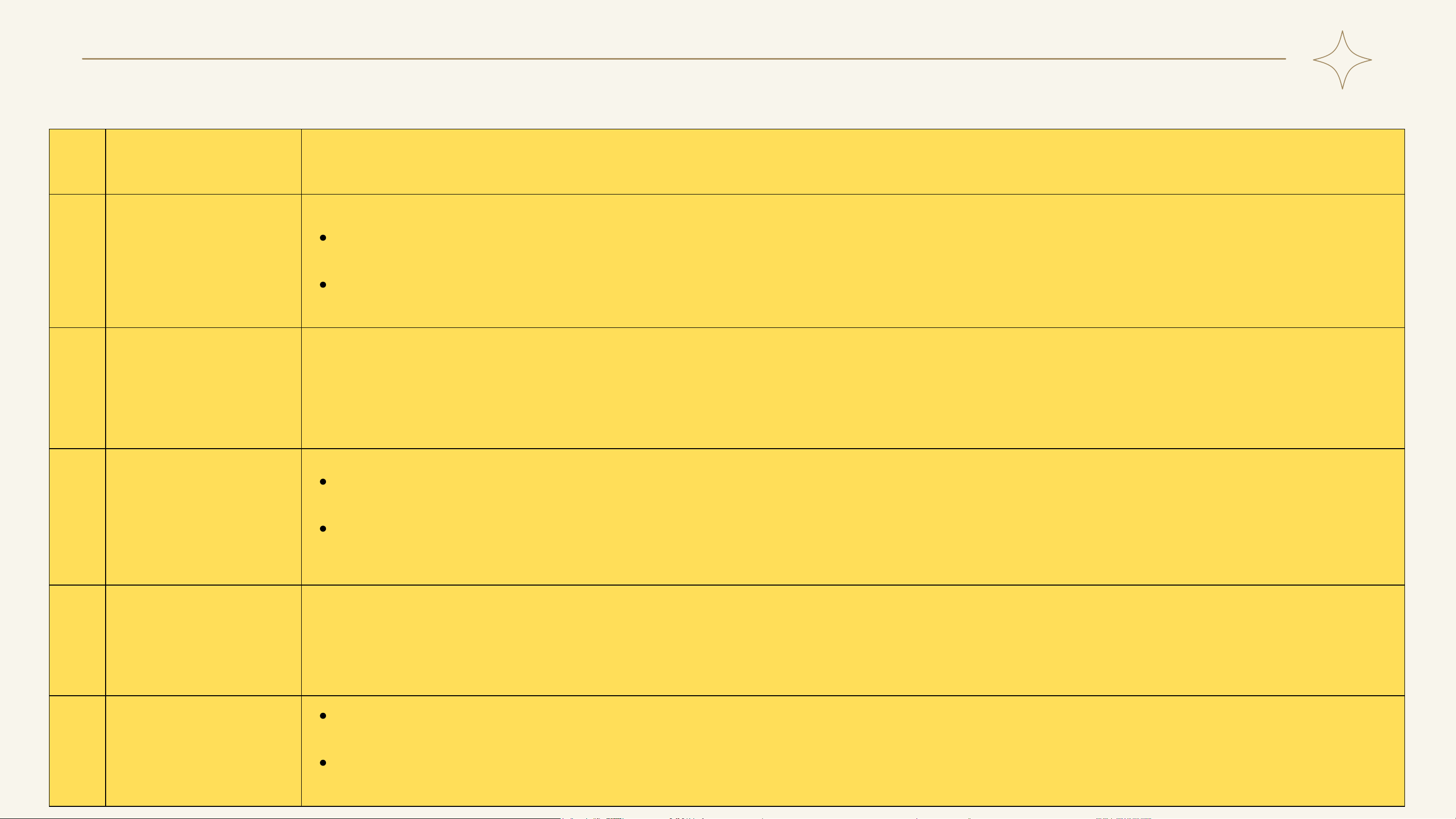Click the middle column cell in the last row

coord(204,751)
